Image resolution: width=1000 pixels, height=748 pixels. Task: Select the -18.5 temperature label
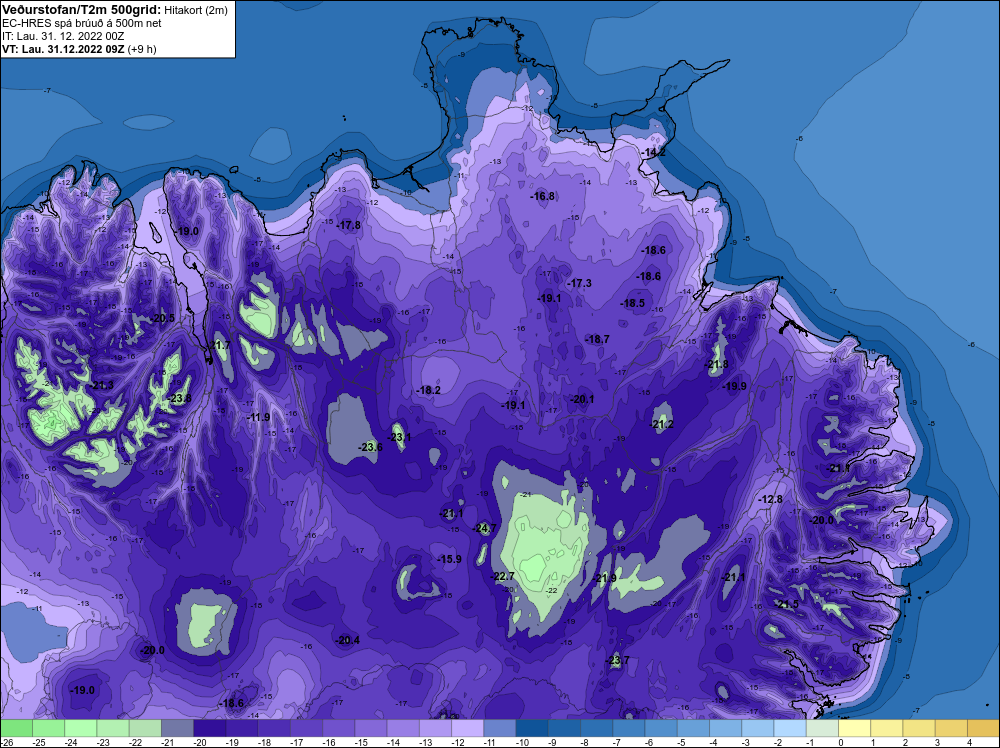[633, 304]
